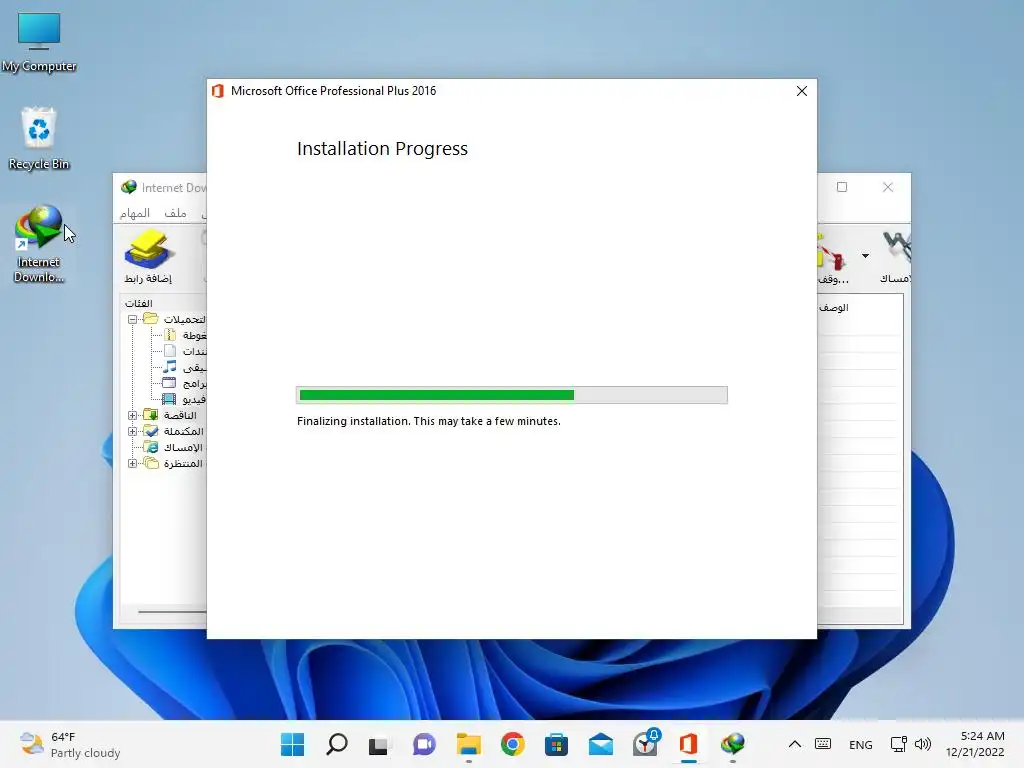Viewport: 1024px width, 768px height.
Task: Select the documents category icon in IDM tree
Action: (170, 351)
